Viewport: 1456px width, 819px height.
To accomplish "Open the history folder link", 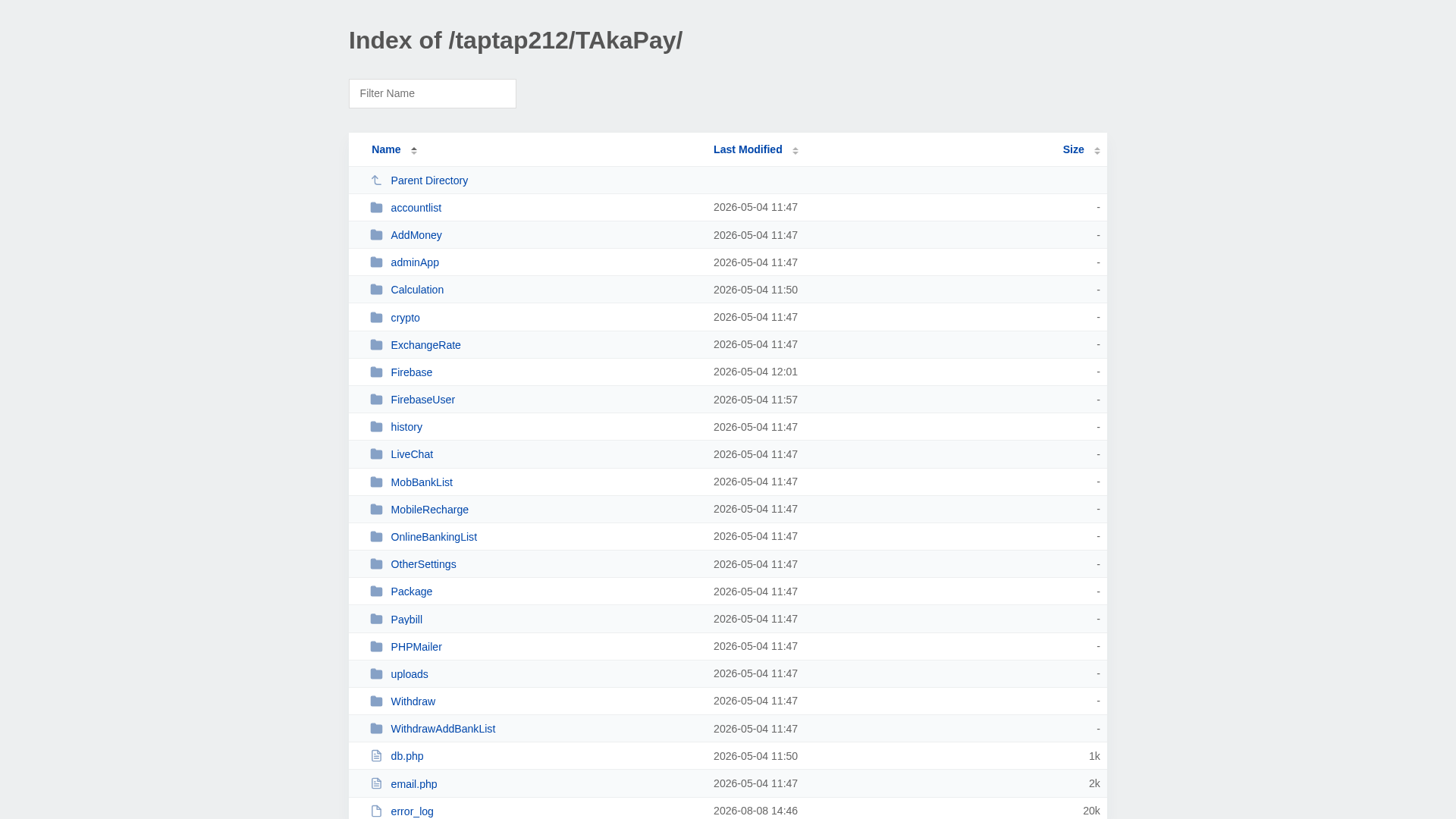I will click(406, 427).
